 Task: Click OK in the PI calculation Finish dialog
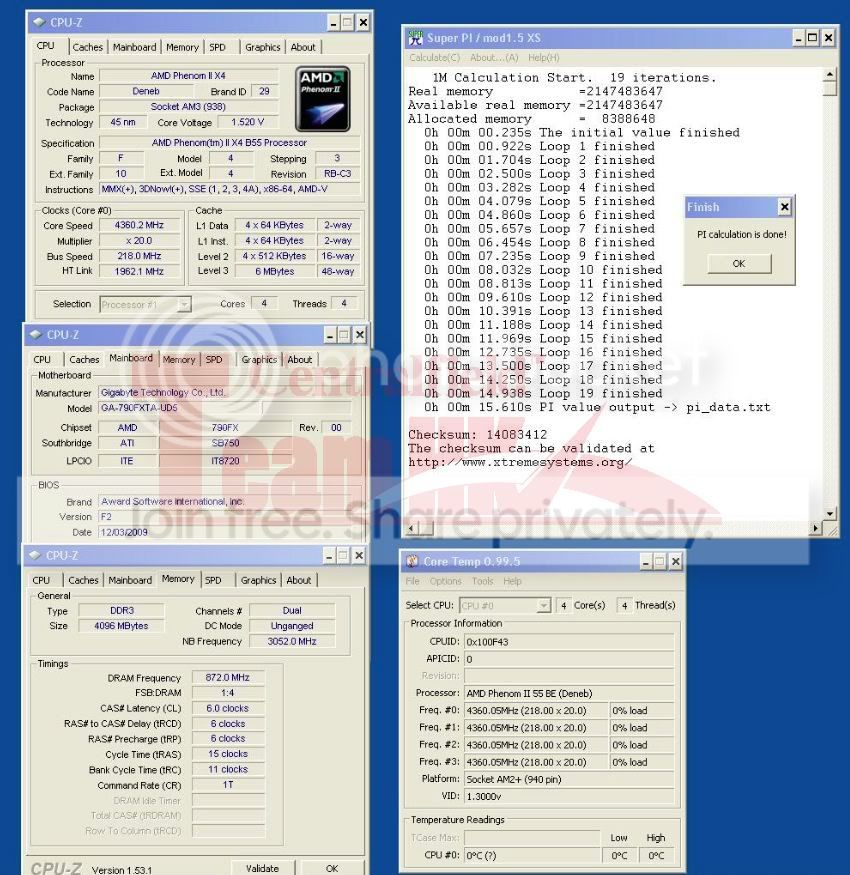point(739,264)
